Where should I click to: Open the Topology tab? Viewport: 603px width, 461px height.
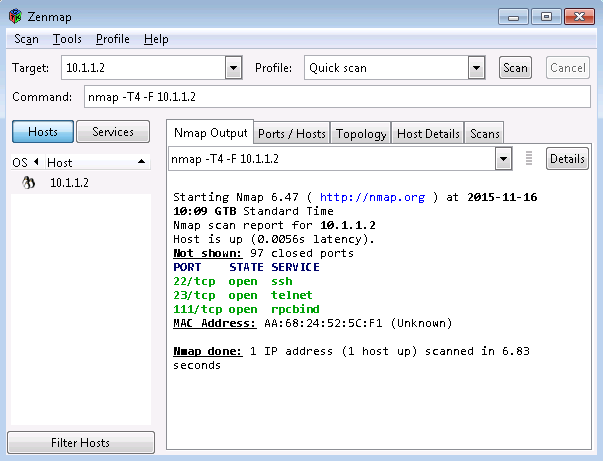[361, 134]
